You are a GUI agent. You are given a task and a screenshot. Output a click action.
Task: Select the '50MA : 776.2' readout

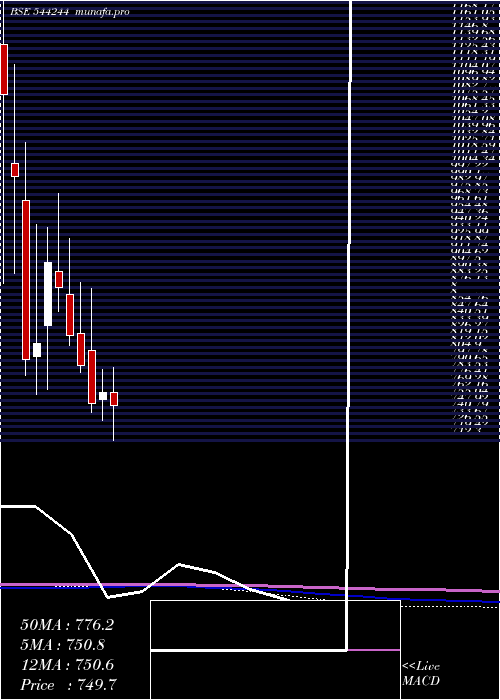[x=67, y=625]
